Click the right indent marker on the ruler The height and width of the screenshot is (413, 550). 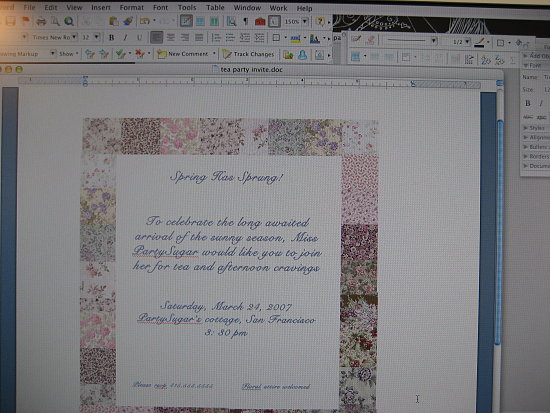coord(413,84)
